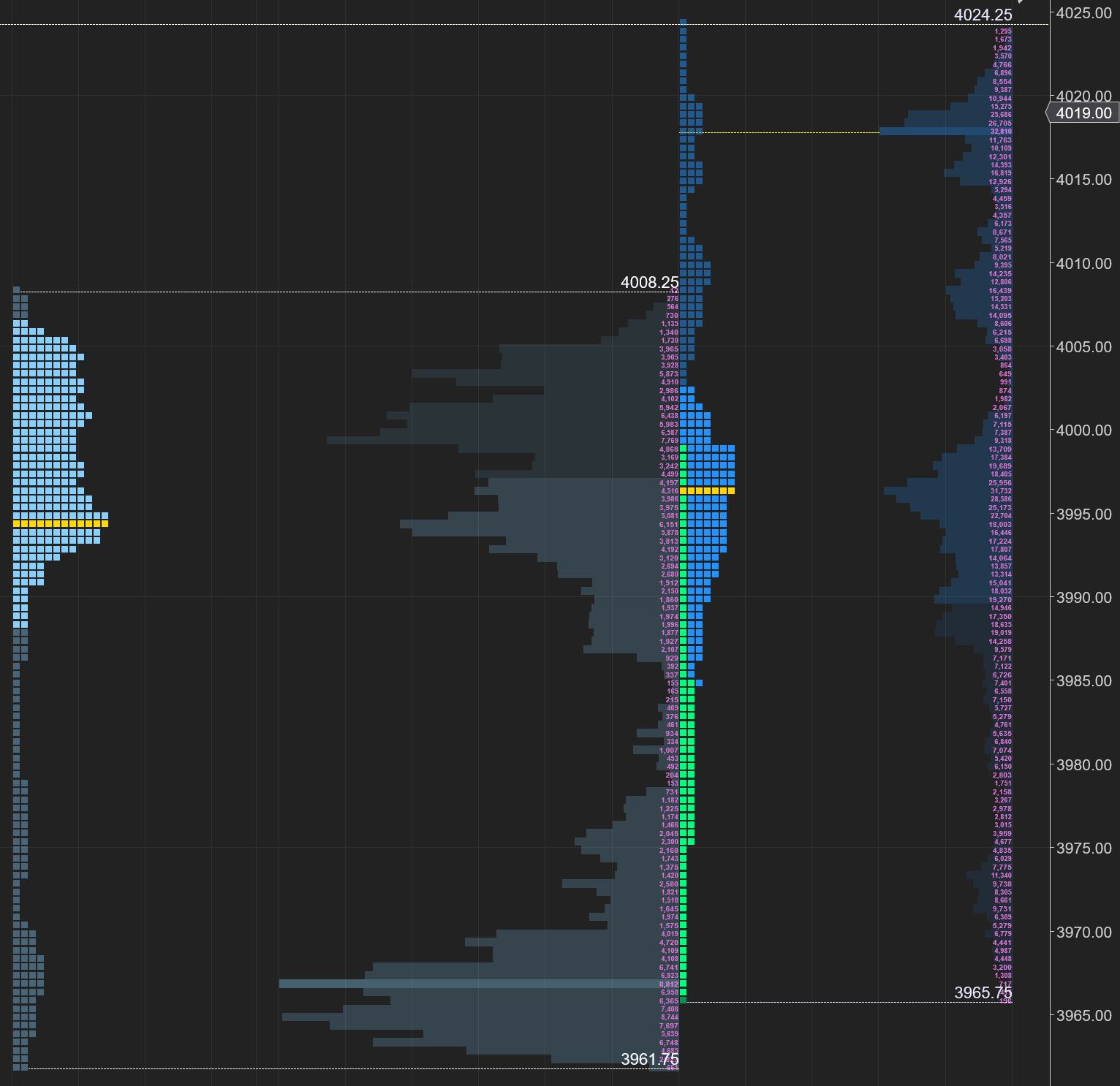Click the 3970.00 price axis label
The width and height of the screenshot is (1120, 1086).
pyautogui.click(x=1083, y=932)
